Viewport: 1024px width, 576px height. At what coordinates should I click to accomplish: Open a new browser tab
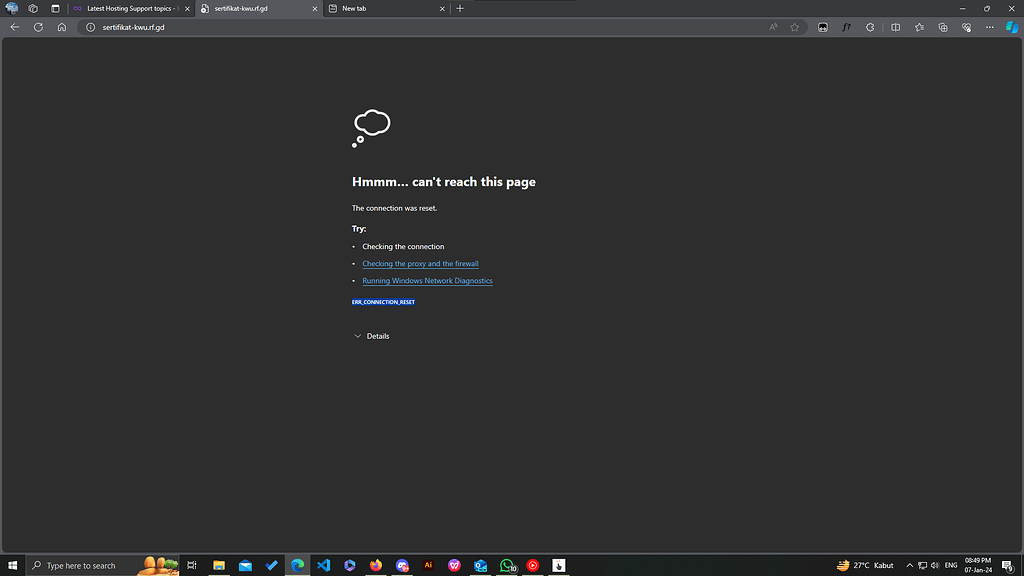coord(460,8)
